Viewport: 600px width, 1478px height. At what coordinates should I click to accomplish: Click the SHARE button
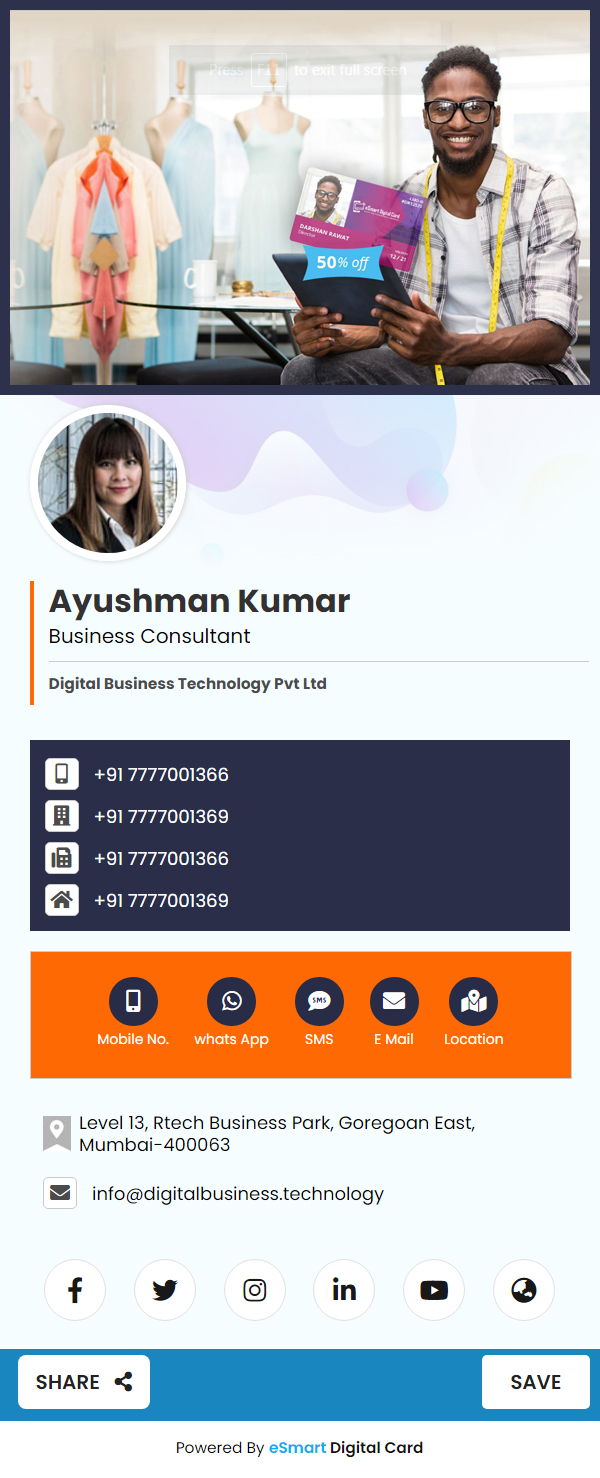84,1382
